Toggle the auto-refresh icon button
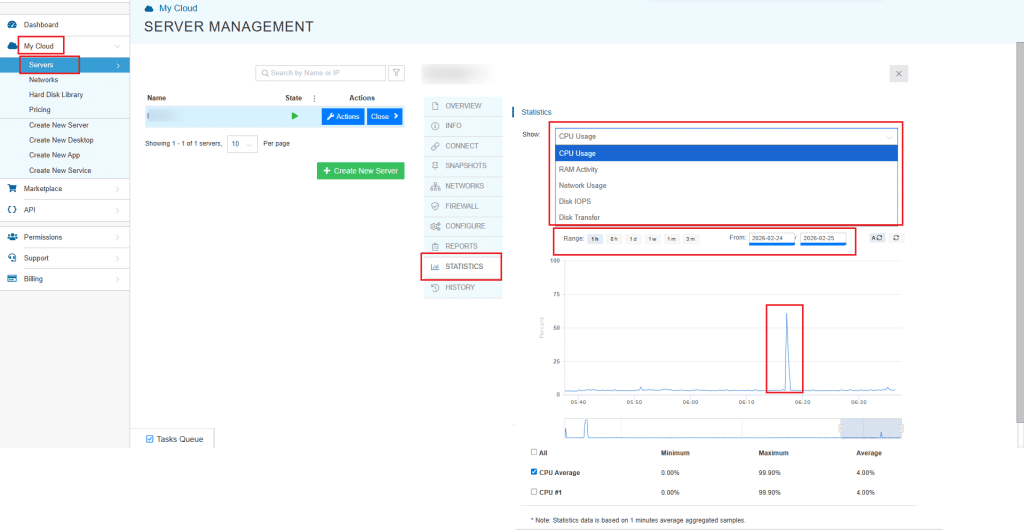Viewport: 1024px width, 530px height. tap(876, 237)
